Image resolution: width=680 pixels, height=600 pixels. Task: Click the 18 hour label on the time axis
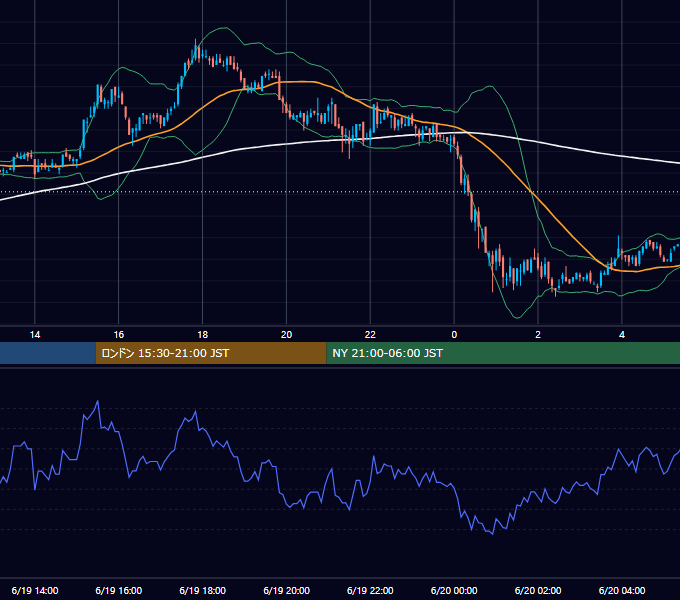203,335
